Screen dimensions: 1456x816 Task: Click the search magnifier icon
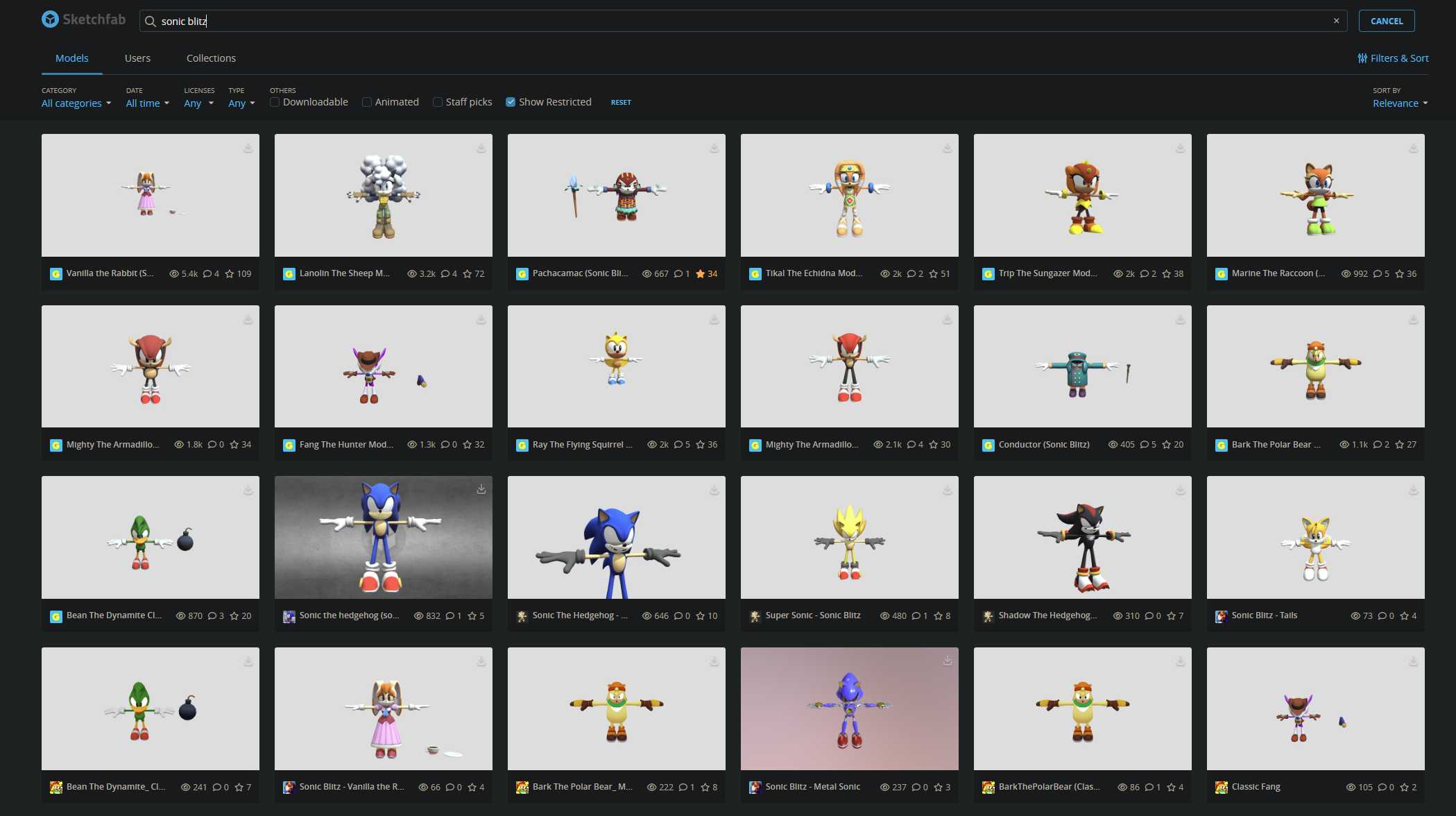click(150, 22)
